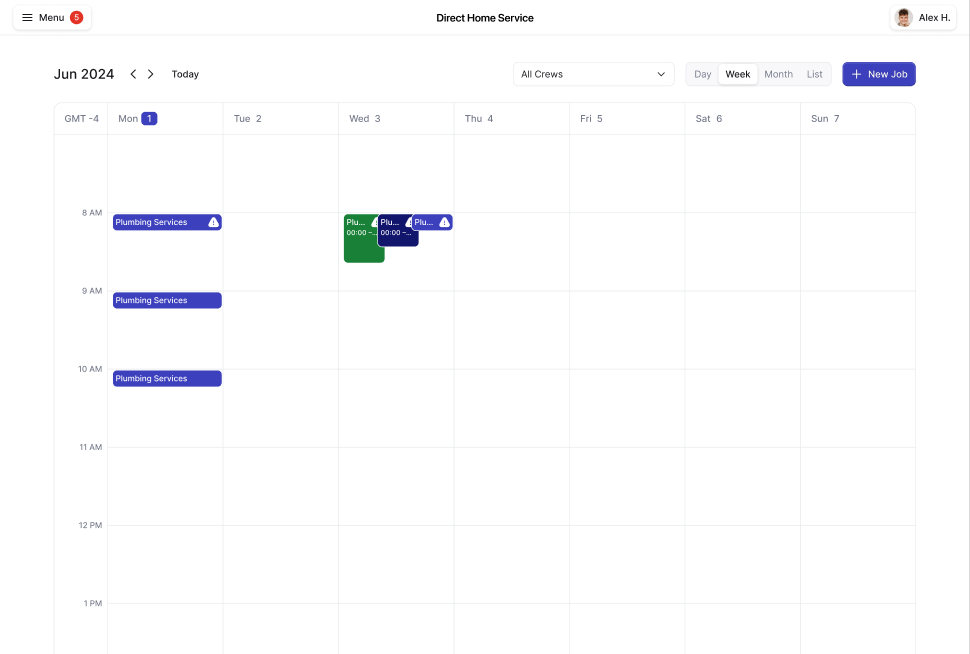Click warning icon on Monday 8 AM job
Image resolution: width=970 pixels, height=654 pixels.
pyautogui.click(x=213, y=222)
